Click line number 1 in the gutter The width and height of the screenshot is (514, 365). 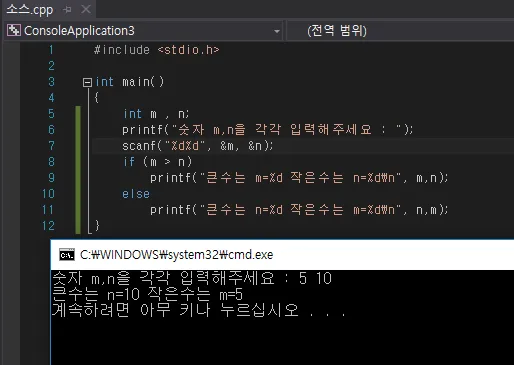[x=51, y=50]
